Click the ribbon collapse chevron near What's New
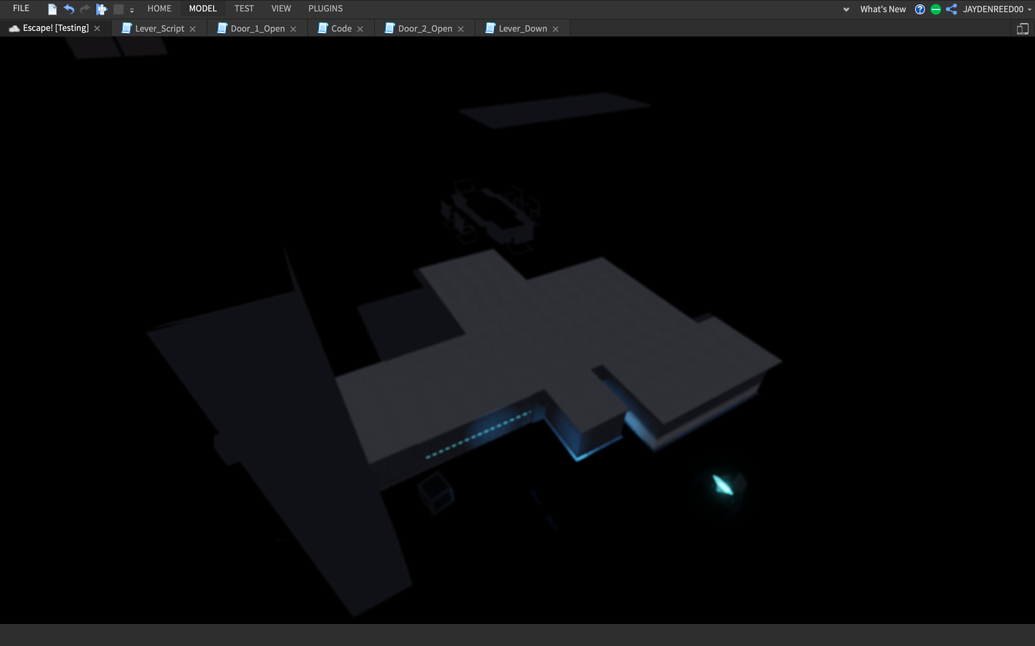Viewport: 1035px width, 646px height. (846, 8)
